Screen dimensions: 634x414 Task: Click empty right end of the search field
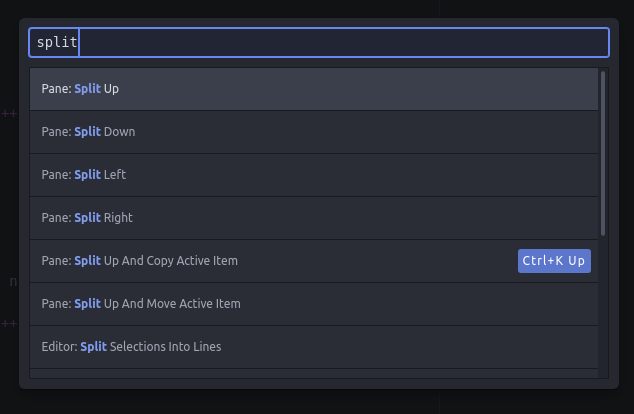560,42
